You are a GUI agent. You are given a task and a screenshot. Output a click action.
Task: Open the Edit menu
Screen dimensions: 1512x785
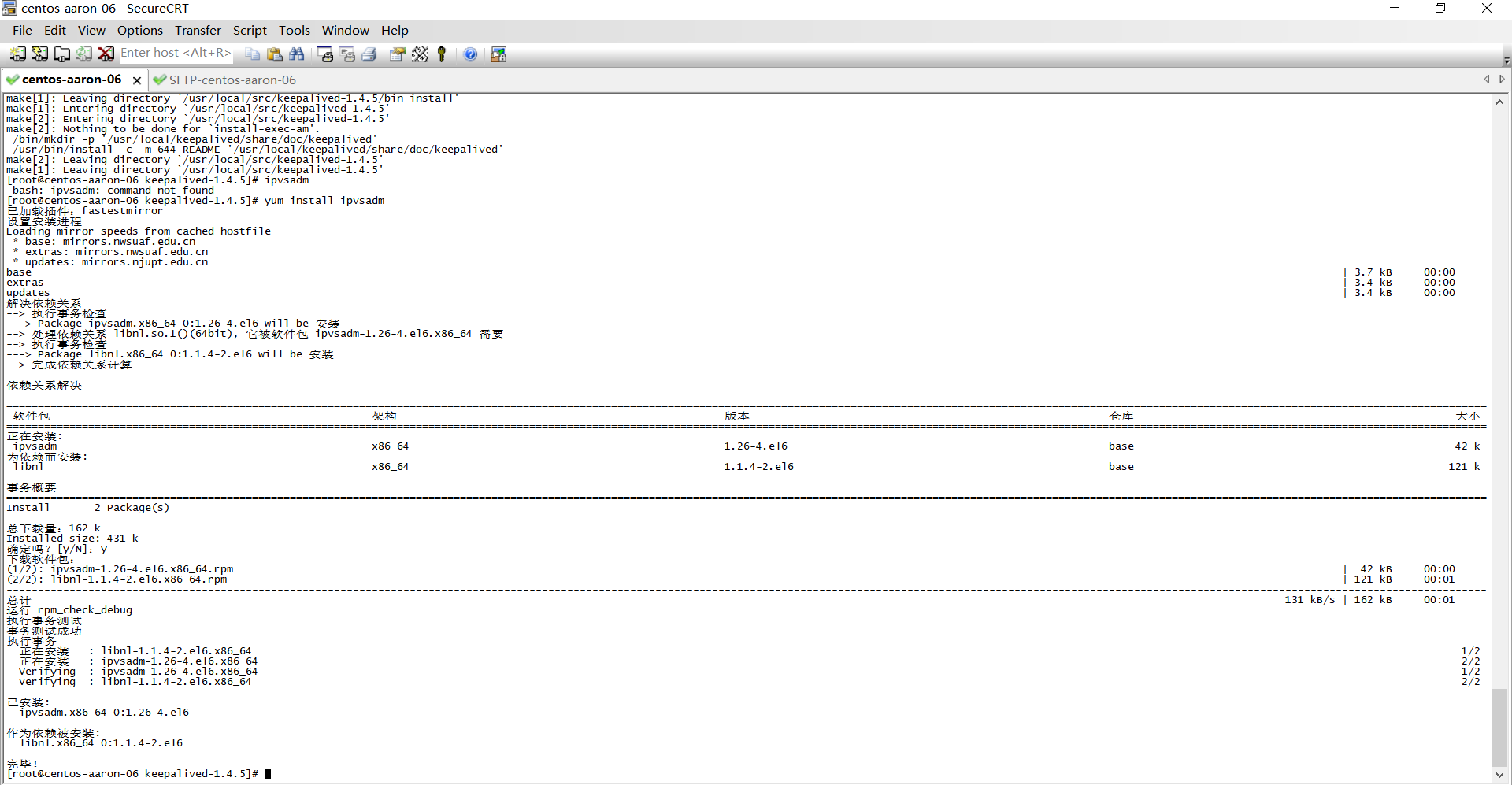[x=55, y=30]
